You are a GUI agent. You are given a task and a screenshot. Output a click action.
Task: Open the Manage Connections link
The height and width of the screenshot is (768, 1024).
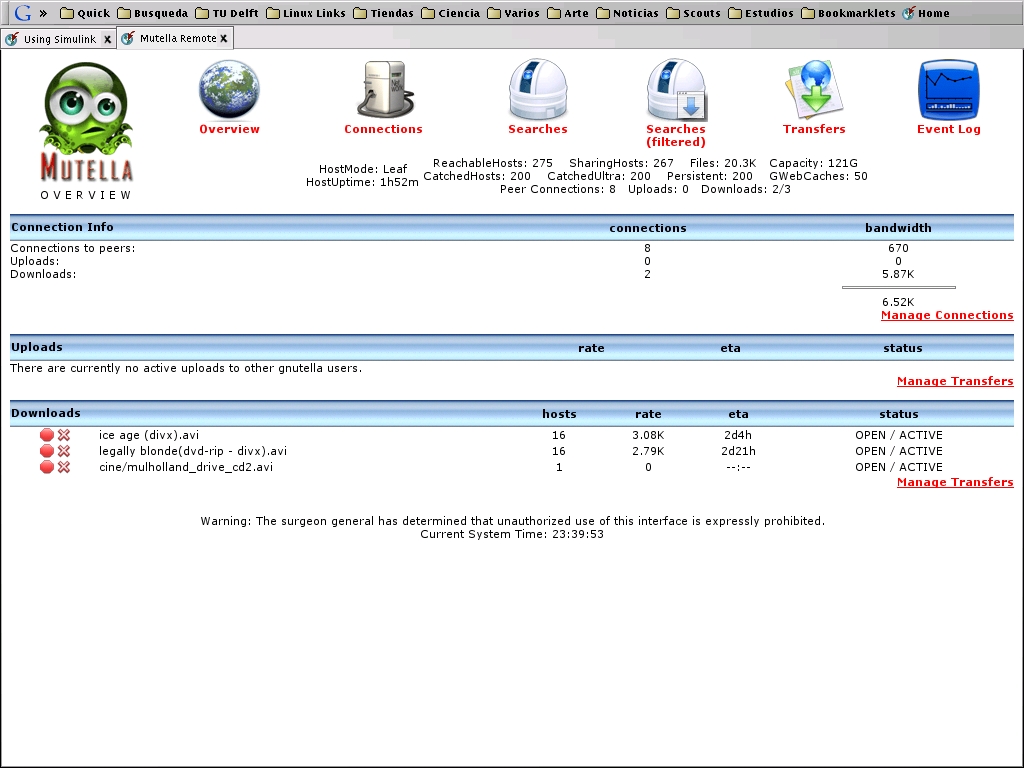[x=947, y=315]
